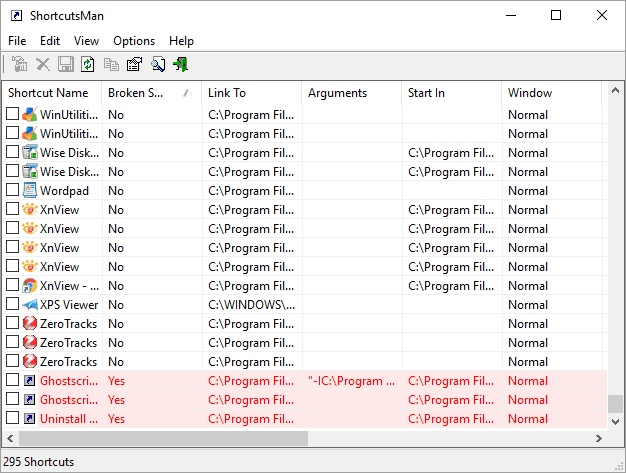Check the Uninstall broken shortcut checkbox
Screen dimensions: 626x473
pyautogui.click(x=12, y=418)
